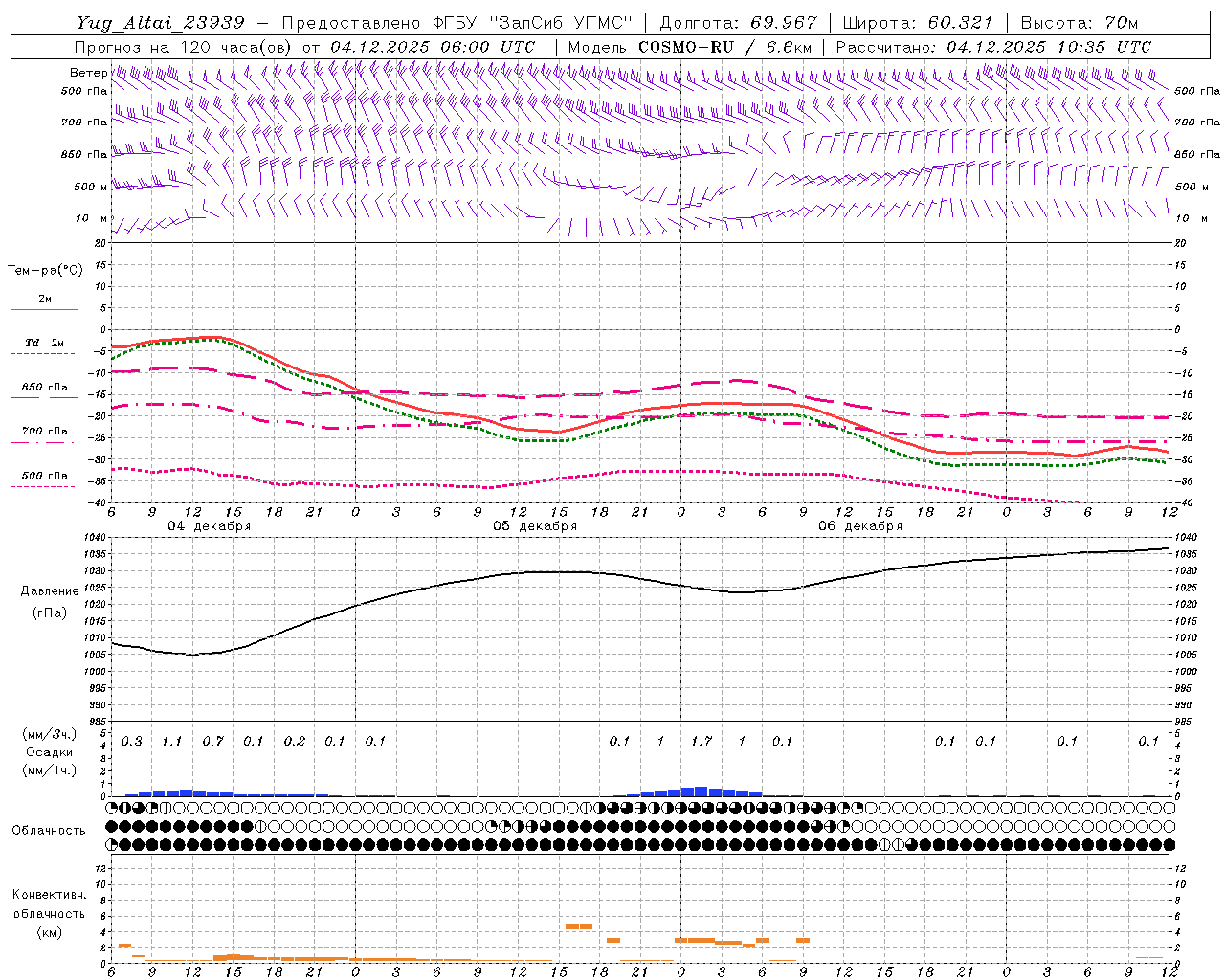Click the '06 декабря' date label

click(860, 526)
